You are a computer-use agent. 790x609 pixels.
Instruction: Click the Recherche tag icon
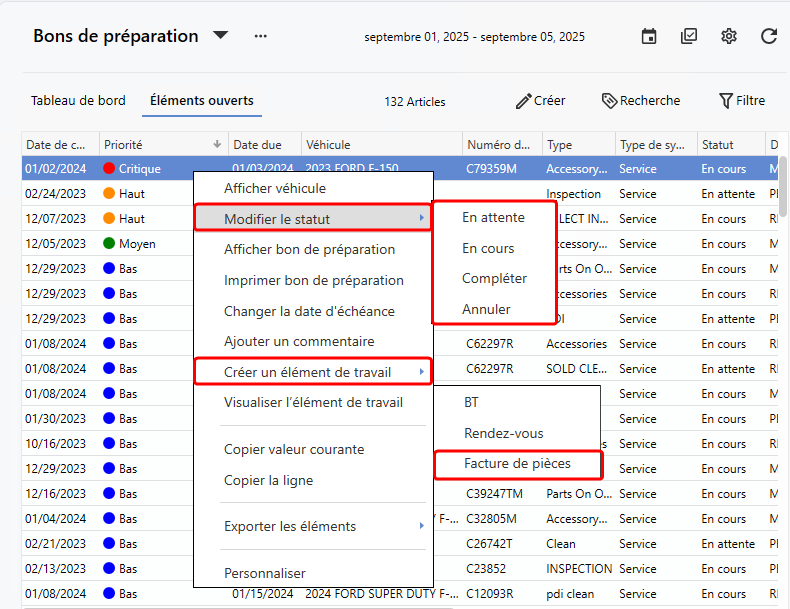pyautogui.click(x=609, y=101)
